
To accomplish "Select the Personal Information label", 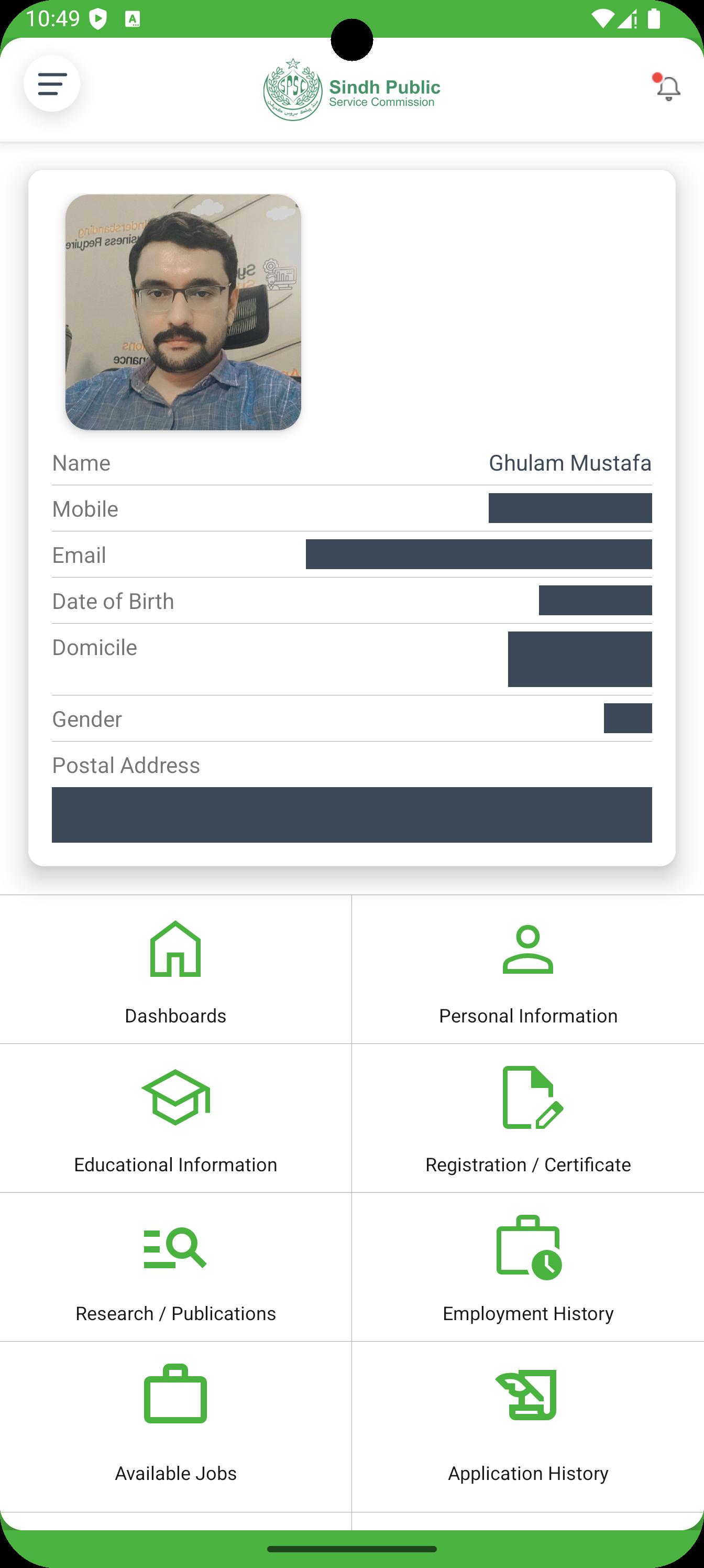I will pyautogui.click(x=528, y=1016).
